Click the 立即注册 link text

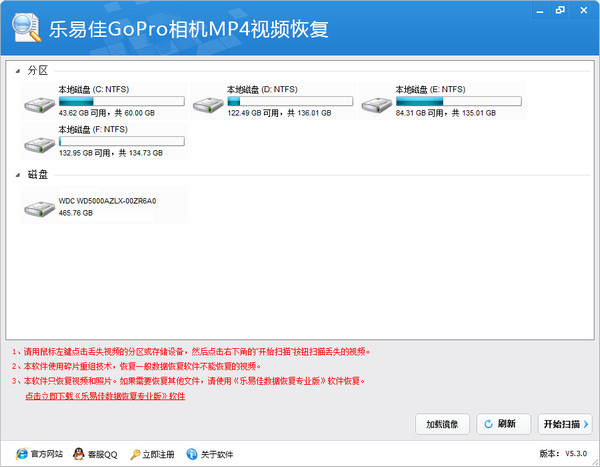[x=158, y=454]
